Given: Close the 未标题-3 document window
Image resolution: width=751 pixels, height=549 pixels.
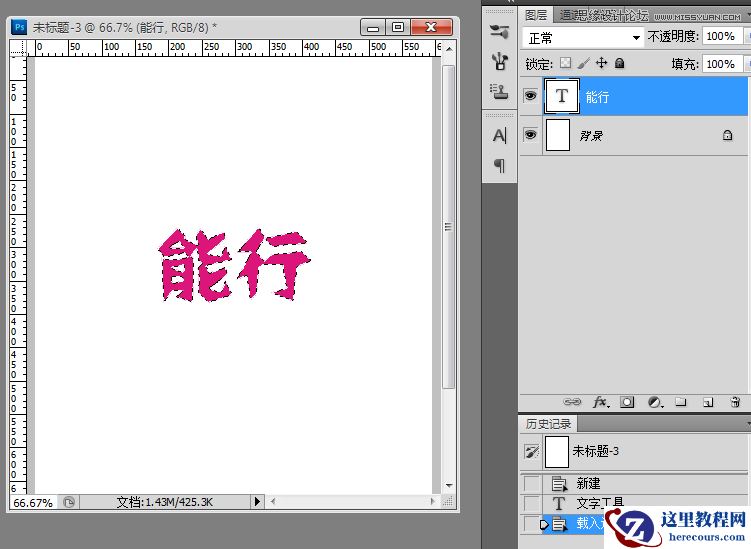Looking at the screenshot, I should tap(432, 28).
